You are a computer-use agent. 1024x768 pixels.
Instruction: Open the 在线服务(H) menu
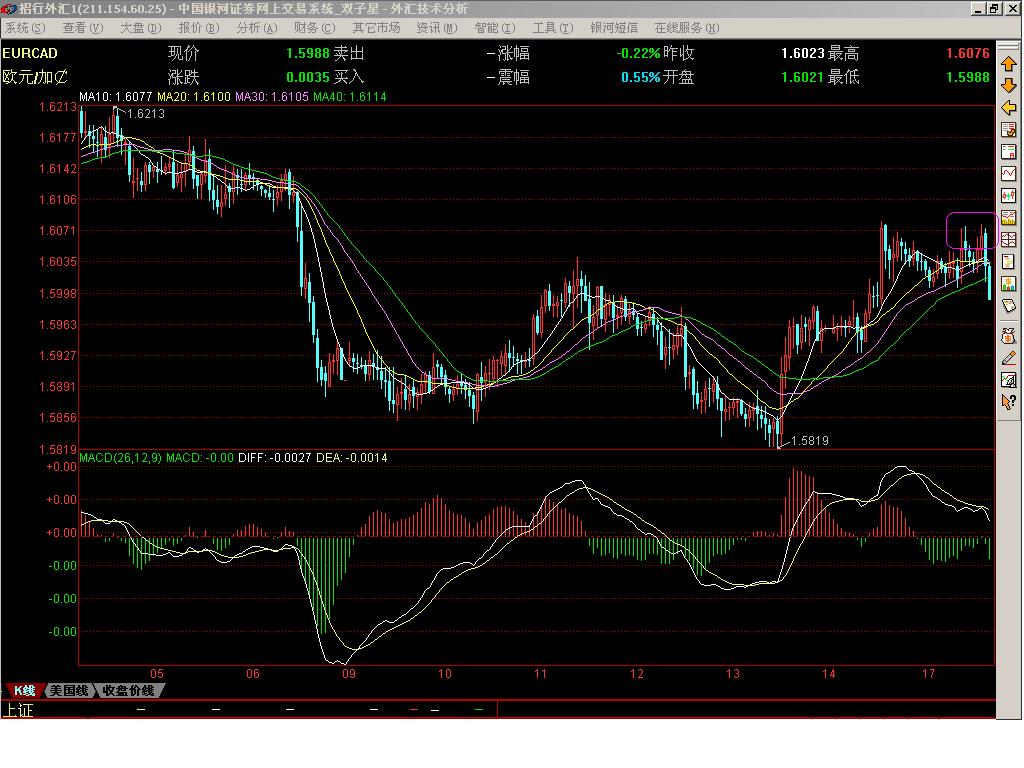click(x=687, y=28)
